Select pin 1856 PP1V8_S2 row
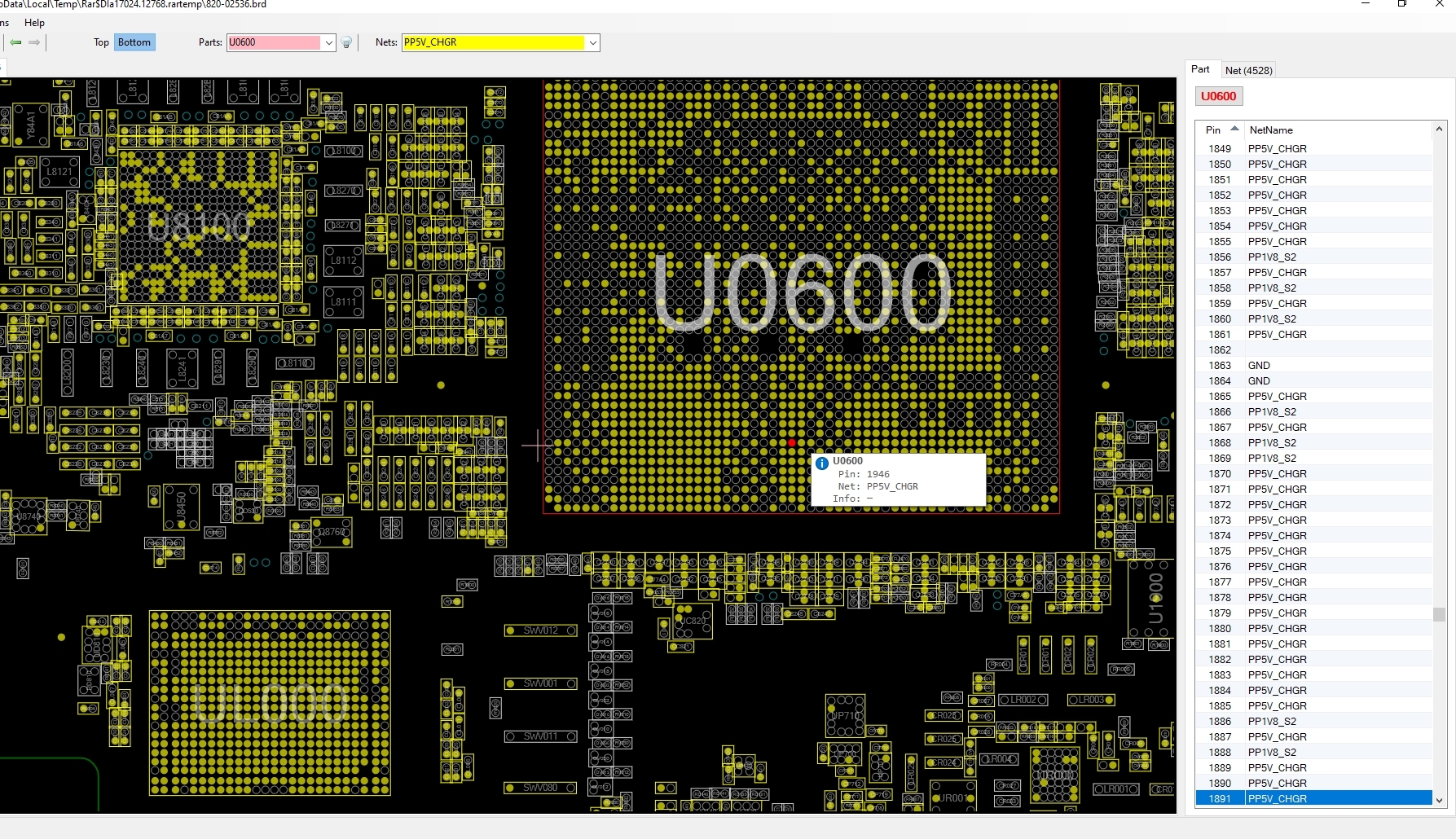 click(x=1313, y=257)
